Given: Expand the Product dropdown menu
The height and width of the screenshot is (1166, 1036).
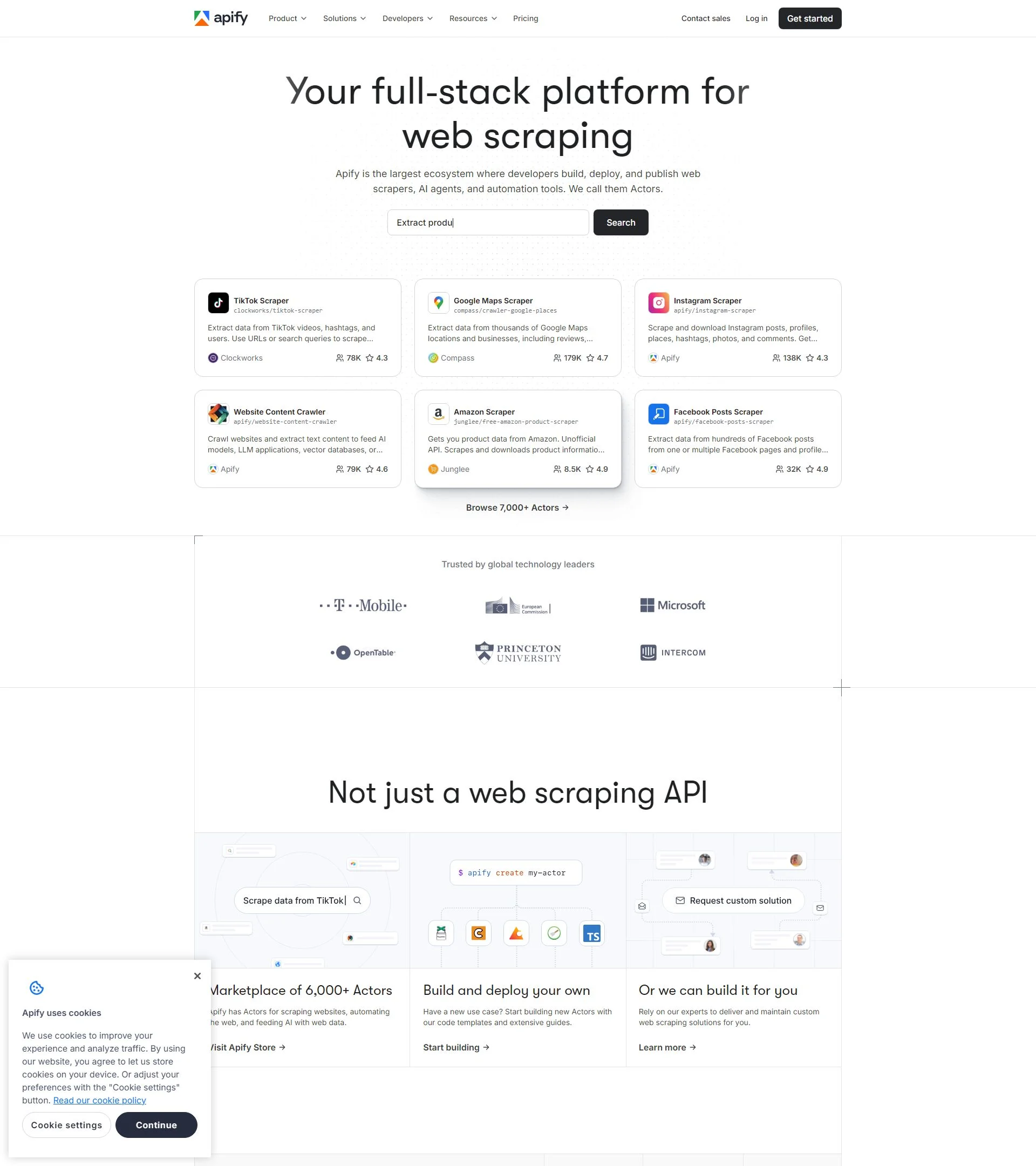Looking at the screenshot, I should tap(288, 18).
